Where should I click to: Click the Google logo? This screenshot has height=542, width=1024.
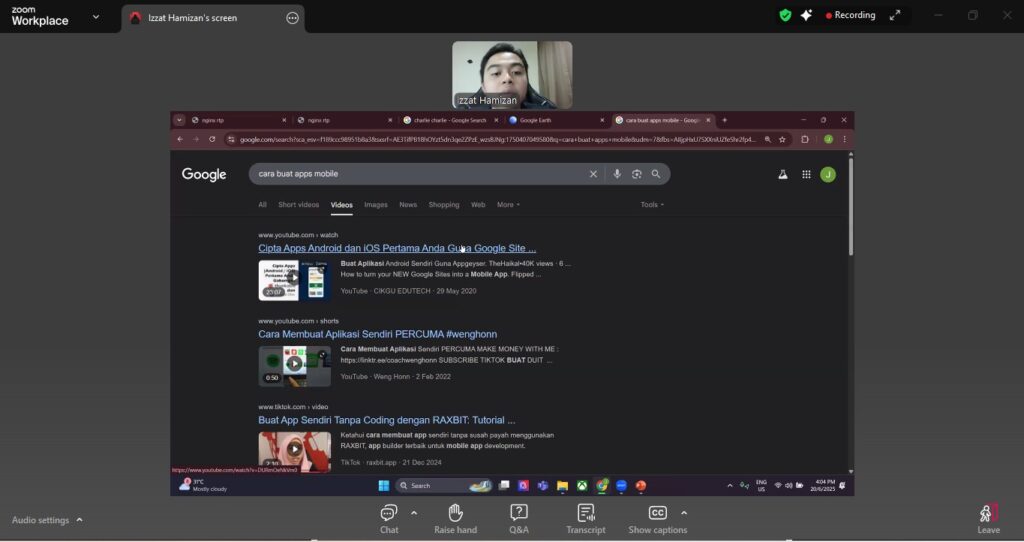(x=204, y=174)
